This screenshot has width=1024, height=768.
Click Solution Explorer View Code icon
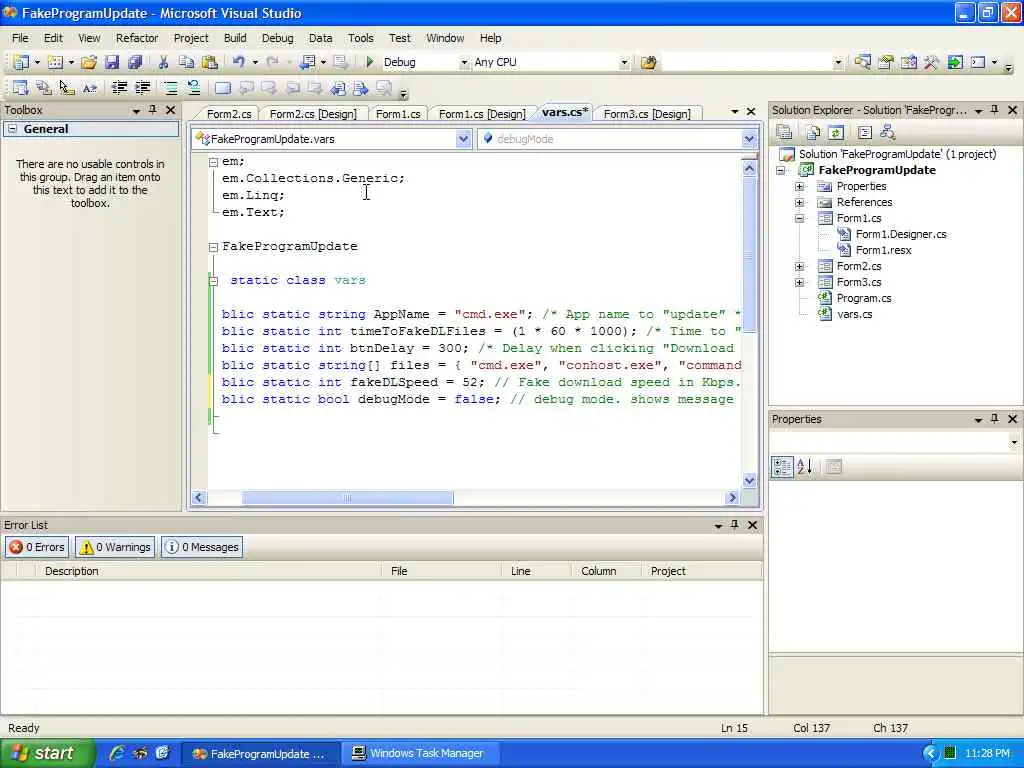coord(865,133)
